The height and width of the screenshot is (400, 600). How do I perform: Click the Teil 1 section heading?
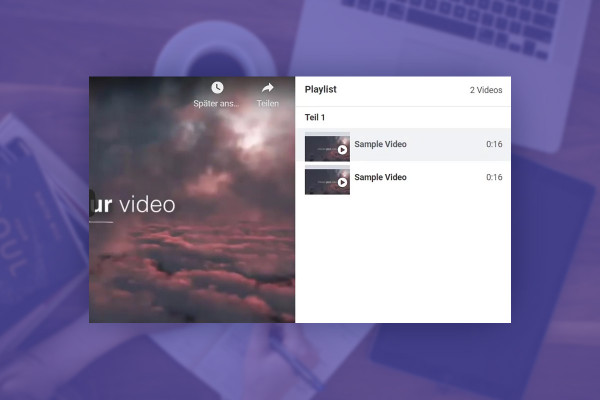(x=315, y=118)
